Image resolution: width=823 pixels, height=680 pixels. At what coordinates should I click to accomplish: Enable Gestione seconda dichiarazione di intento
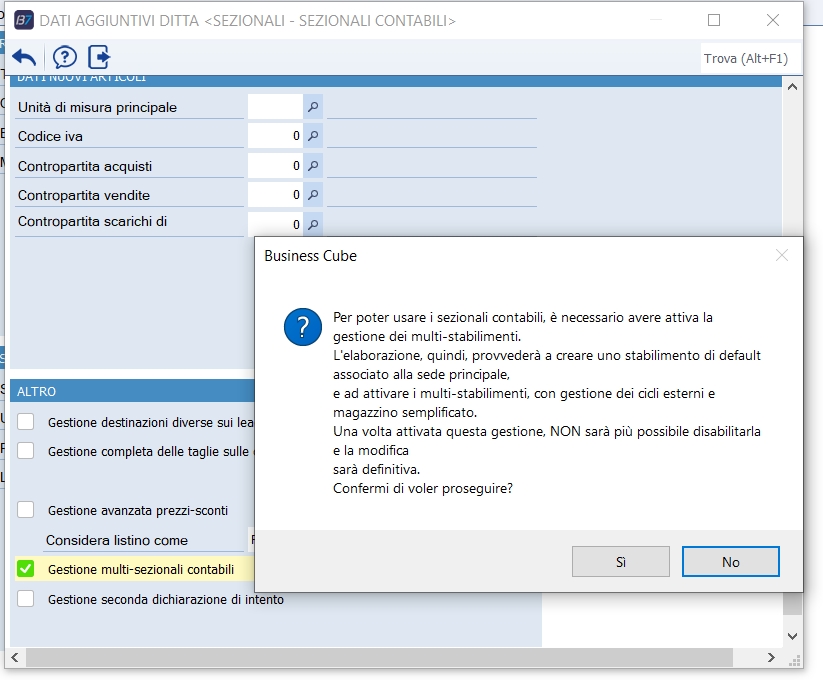(x=26, y=599)
